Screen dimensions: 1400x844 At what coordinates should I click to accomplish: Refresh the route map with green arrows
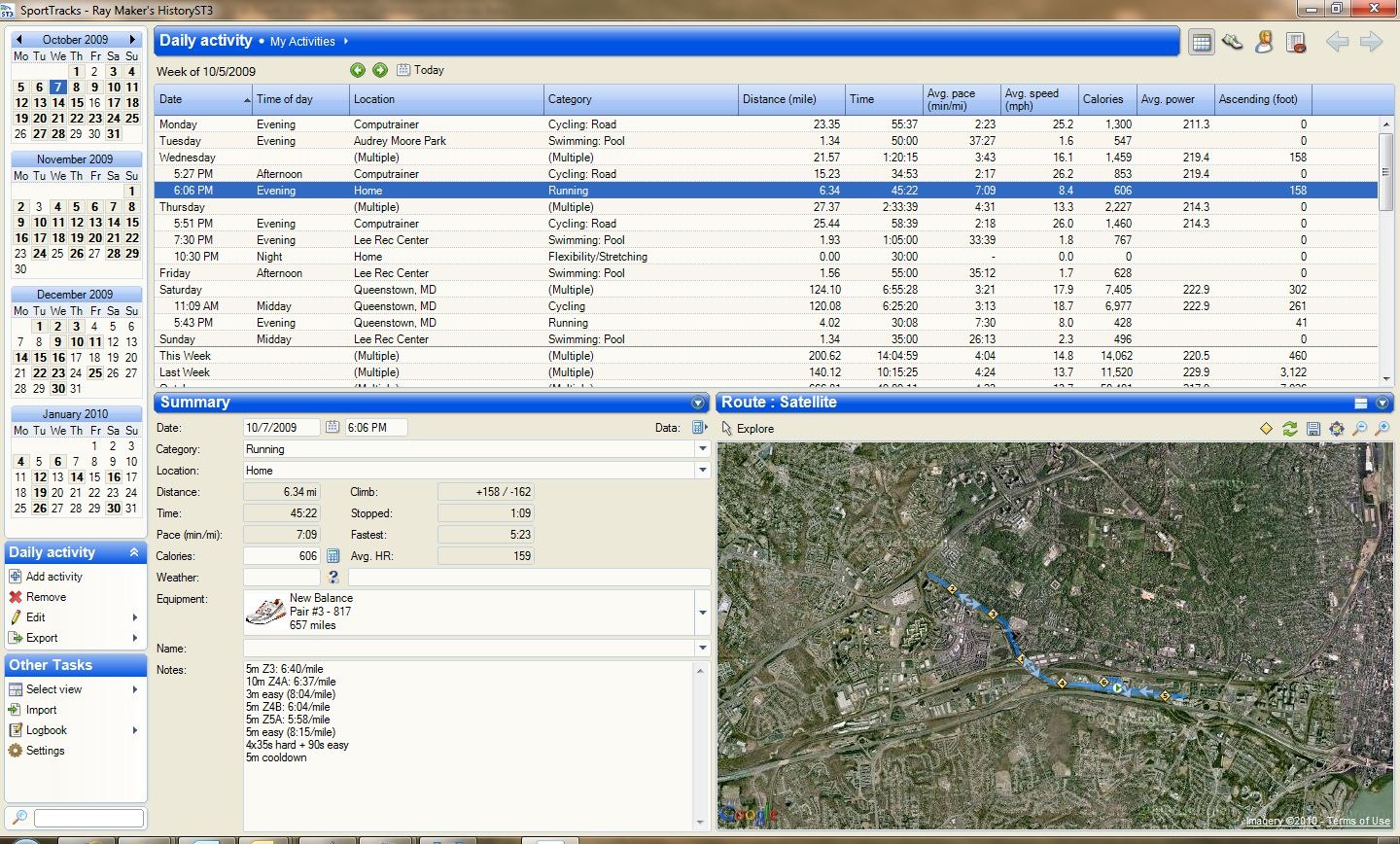(1290, 429)
